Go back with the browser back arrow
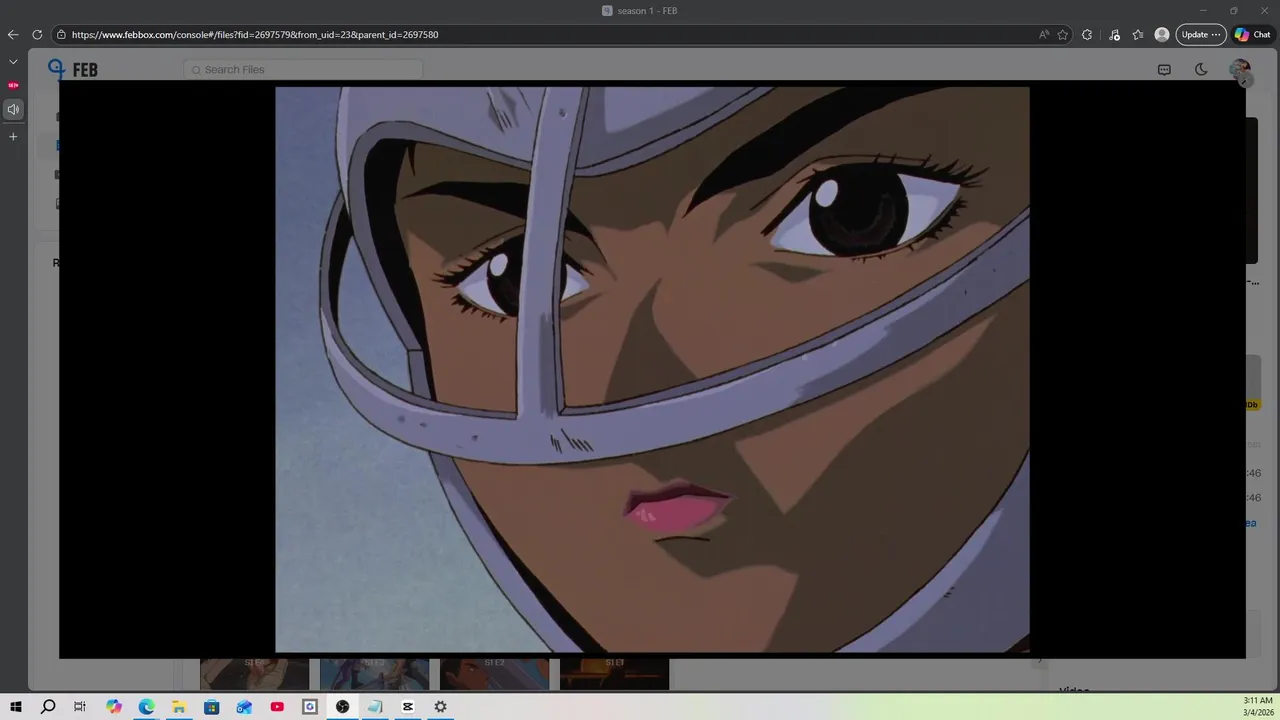1280x720 pixels. pos(13,34)
